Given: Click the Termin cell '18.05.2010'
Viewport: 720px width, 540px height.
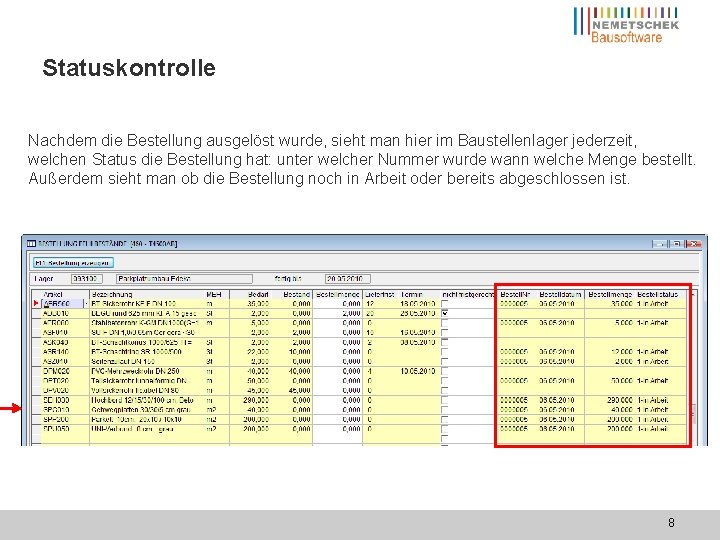Looking at the screenshot, I should [417, 304].
